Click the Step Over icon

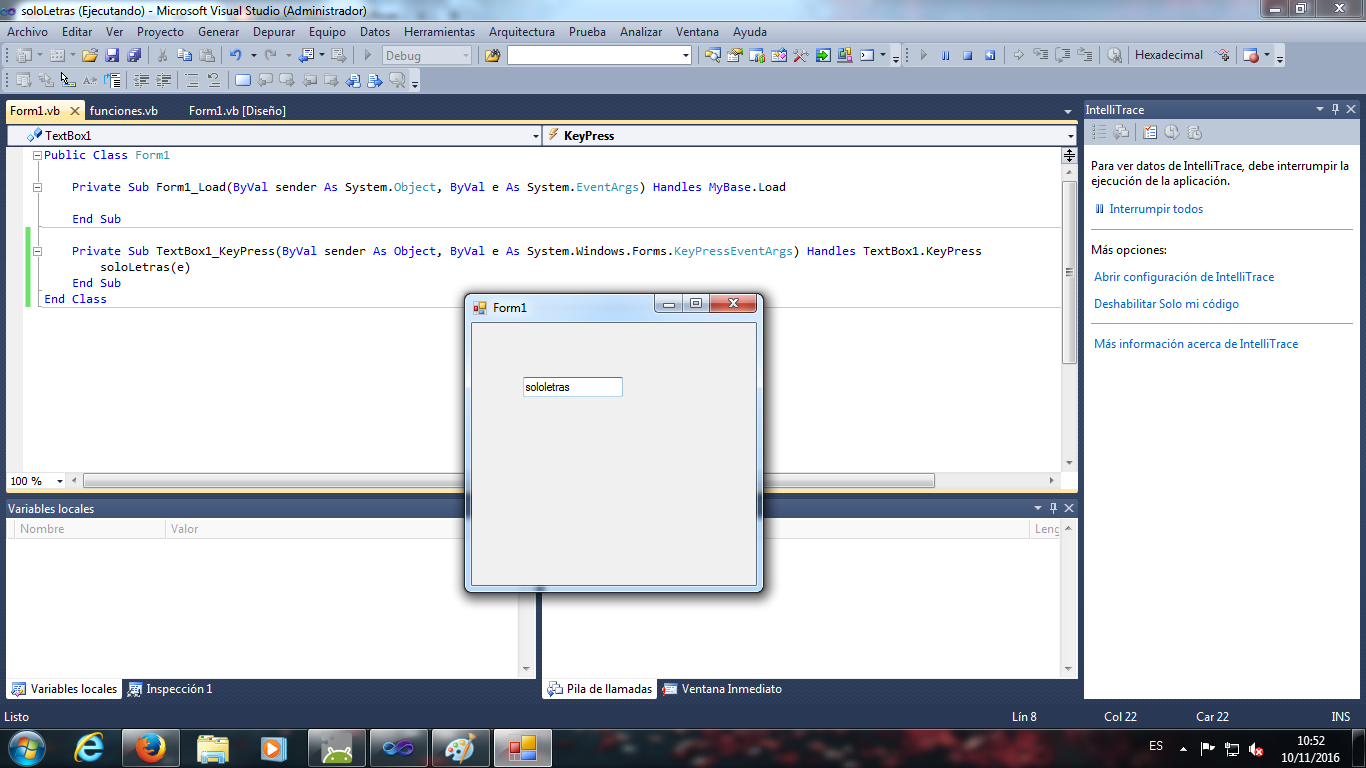point(1062,55)
